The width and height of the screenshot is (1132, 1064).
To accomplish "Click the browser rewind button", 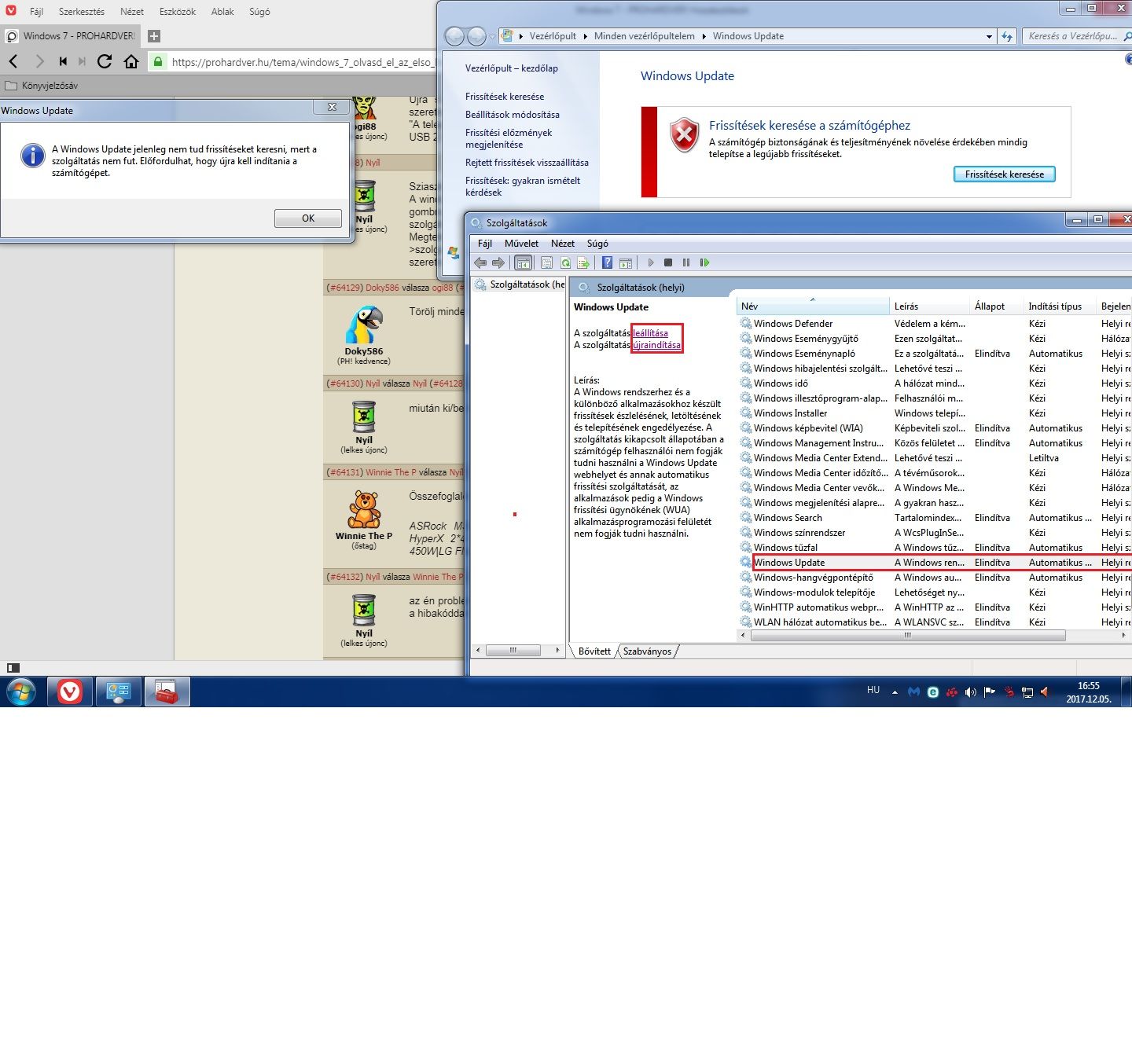I will pos(63,61).
